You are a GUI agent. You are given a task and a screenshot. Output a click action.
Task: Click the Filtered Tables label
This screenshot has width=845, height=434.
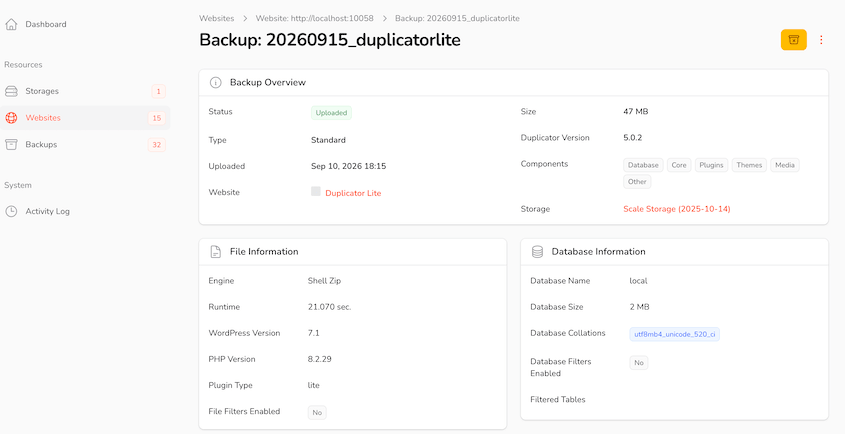click(x=558, y=399)
